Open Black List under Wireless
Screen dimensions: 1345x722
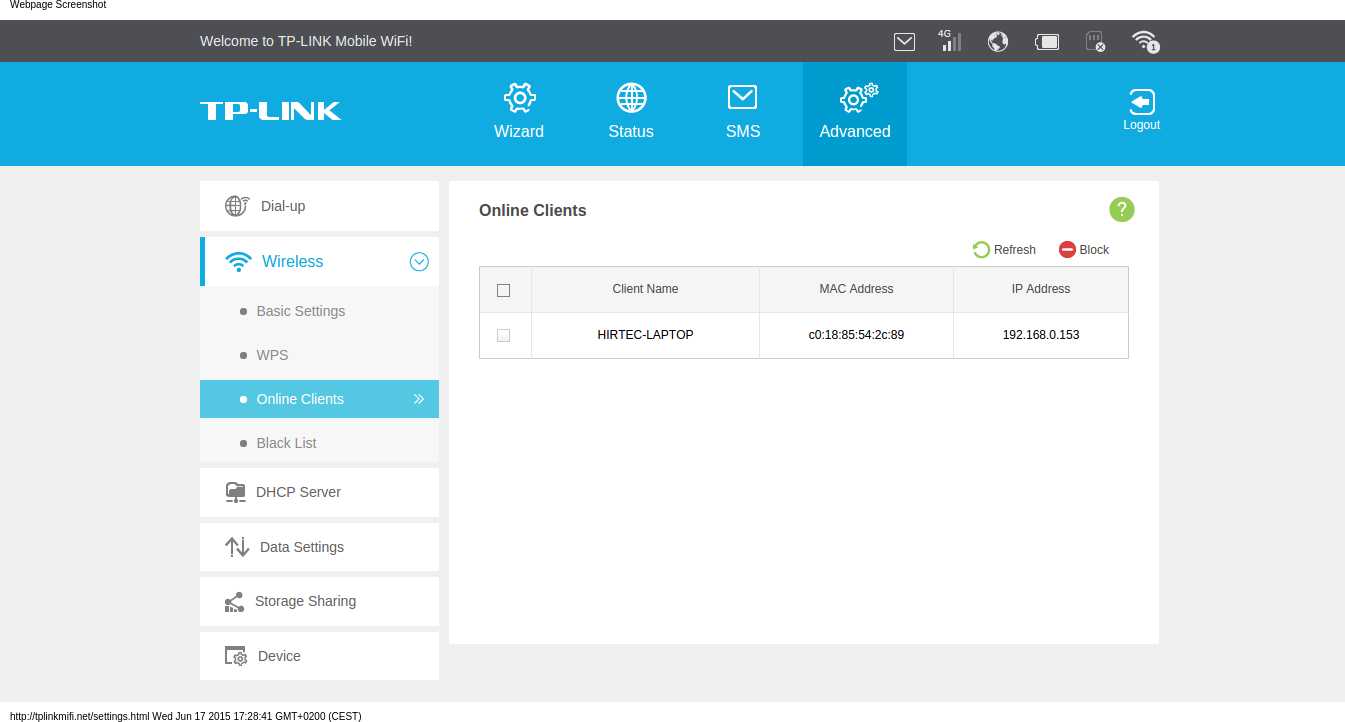pos(286,443)
